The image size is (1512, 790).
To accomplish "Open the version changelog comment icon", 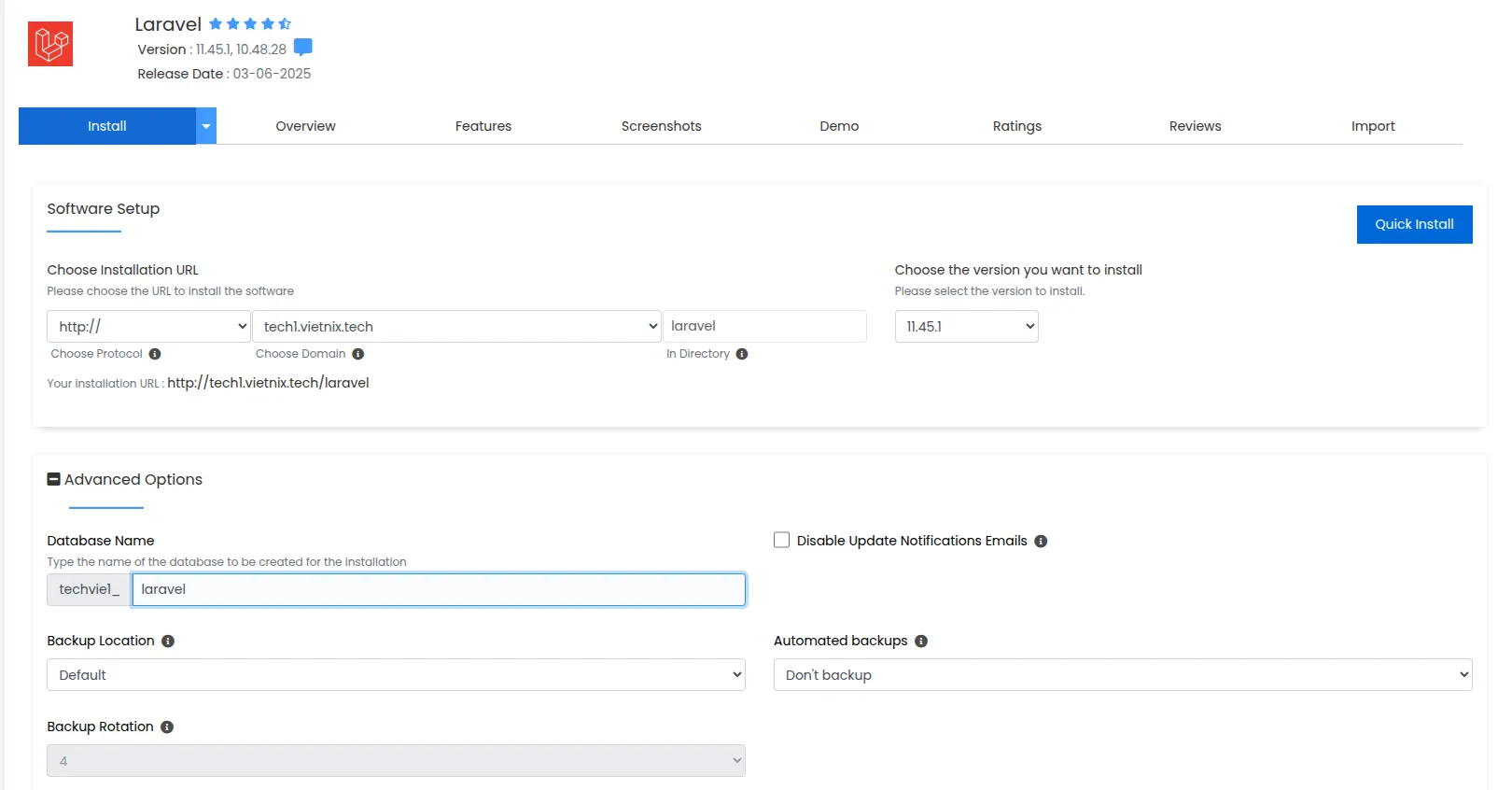I will click(303, 48).
